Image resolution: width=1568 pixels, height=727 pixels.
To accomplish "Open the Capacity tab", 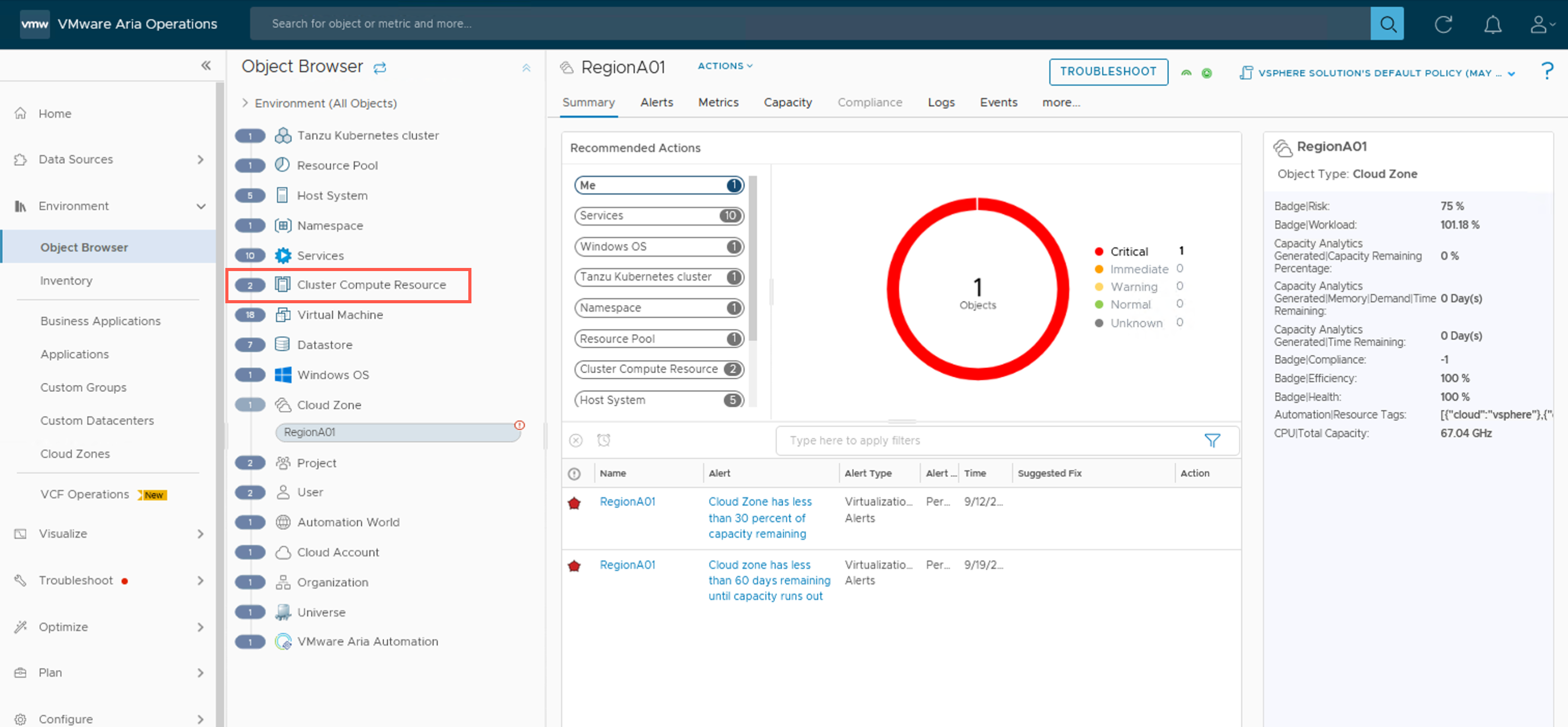I will pyautogui.click(x=787, y=102).
